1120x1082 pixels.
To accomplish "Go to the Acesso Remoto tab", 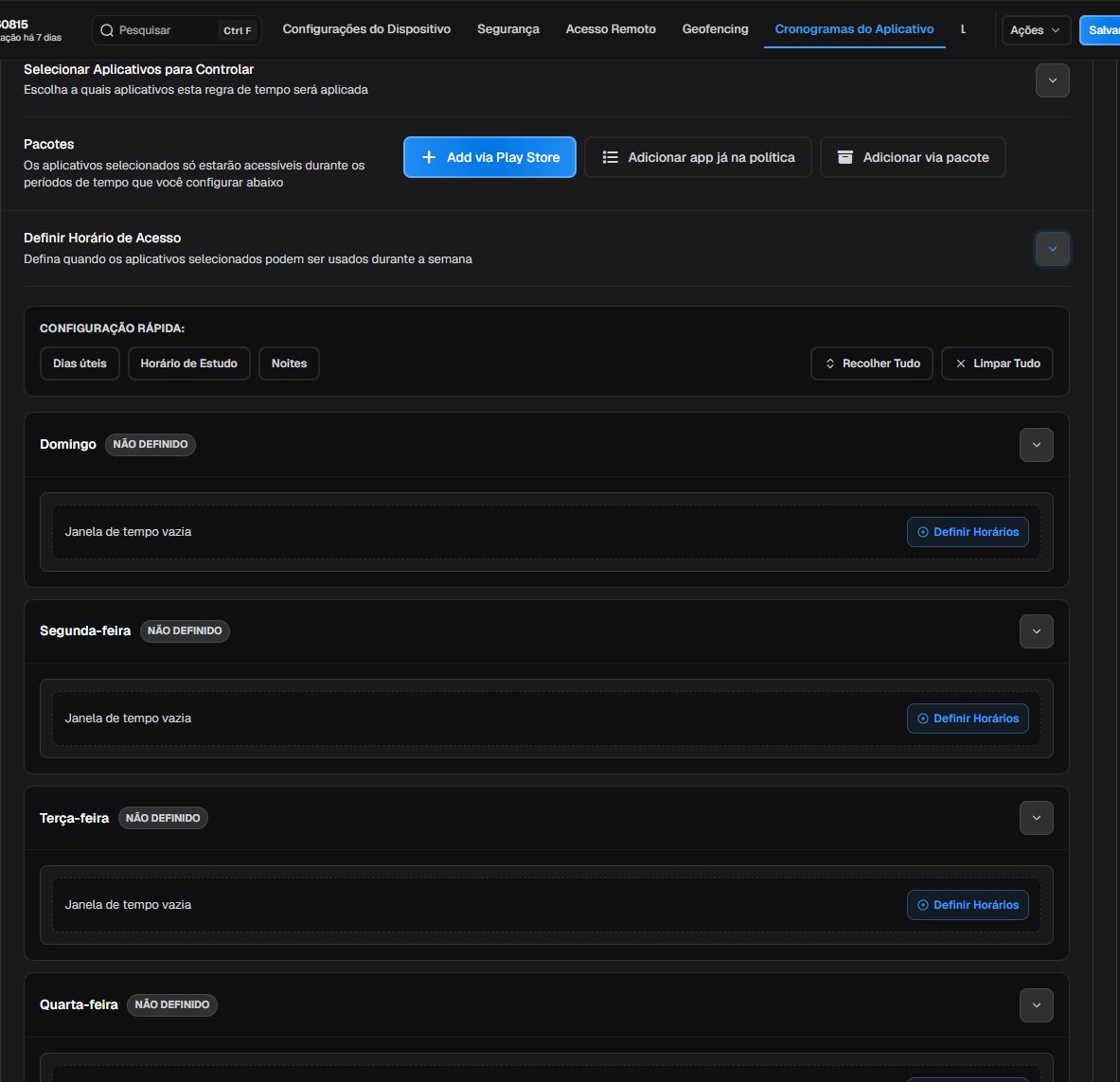I will coord(611,29).
